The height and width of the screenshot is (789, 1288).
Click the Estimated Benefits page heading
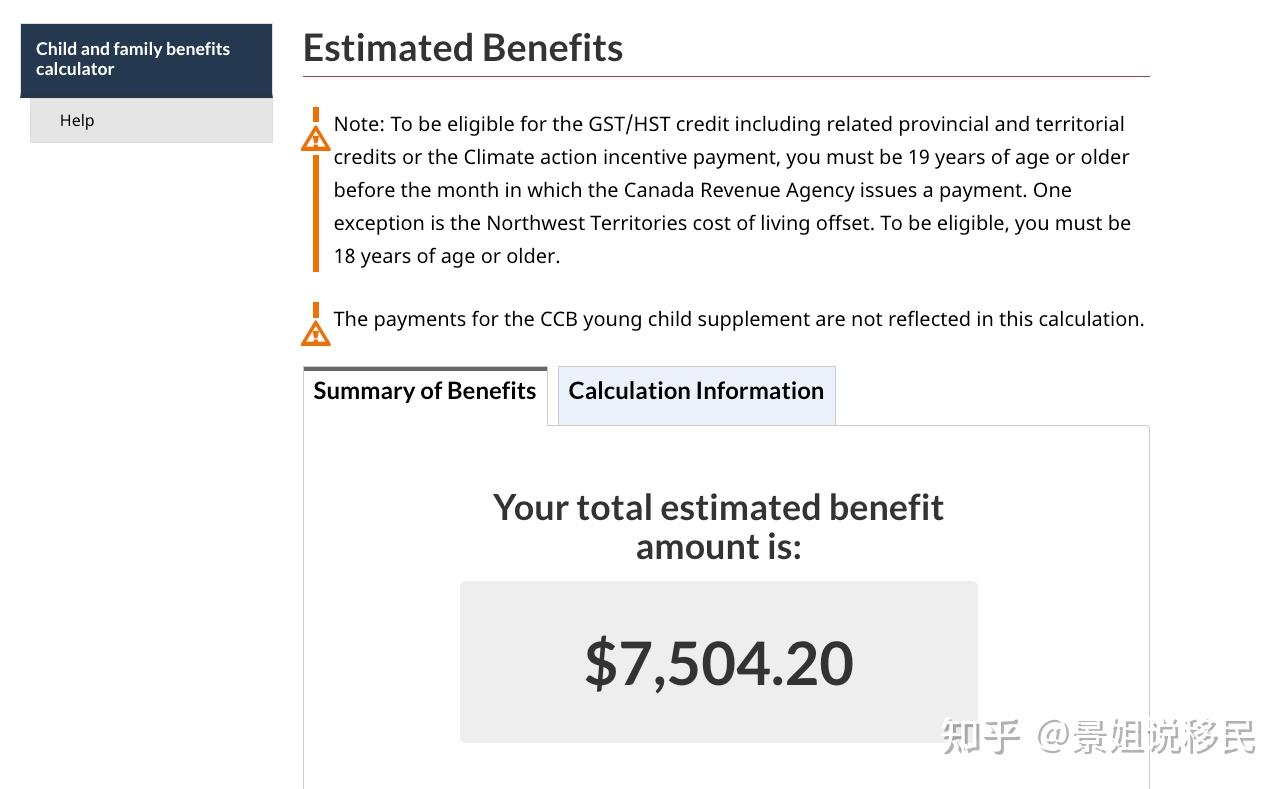pos(463,48)
